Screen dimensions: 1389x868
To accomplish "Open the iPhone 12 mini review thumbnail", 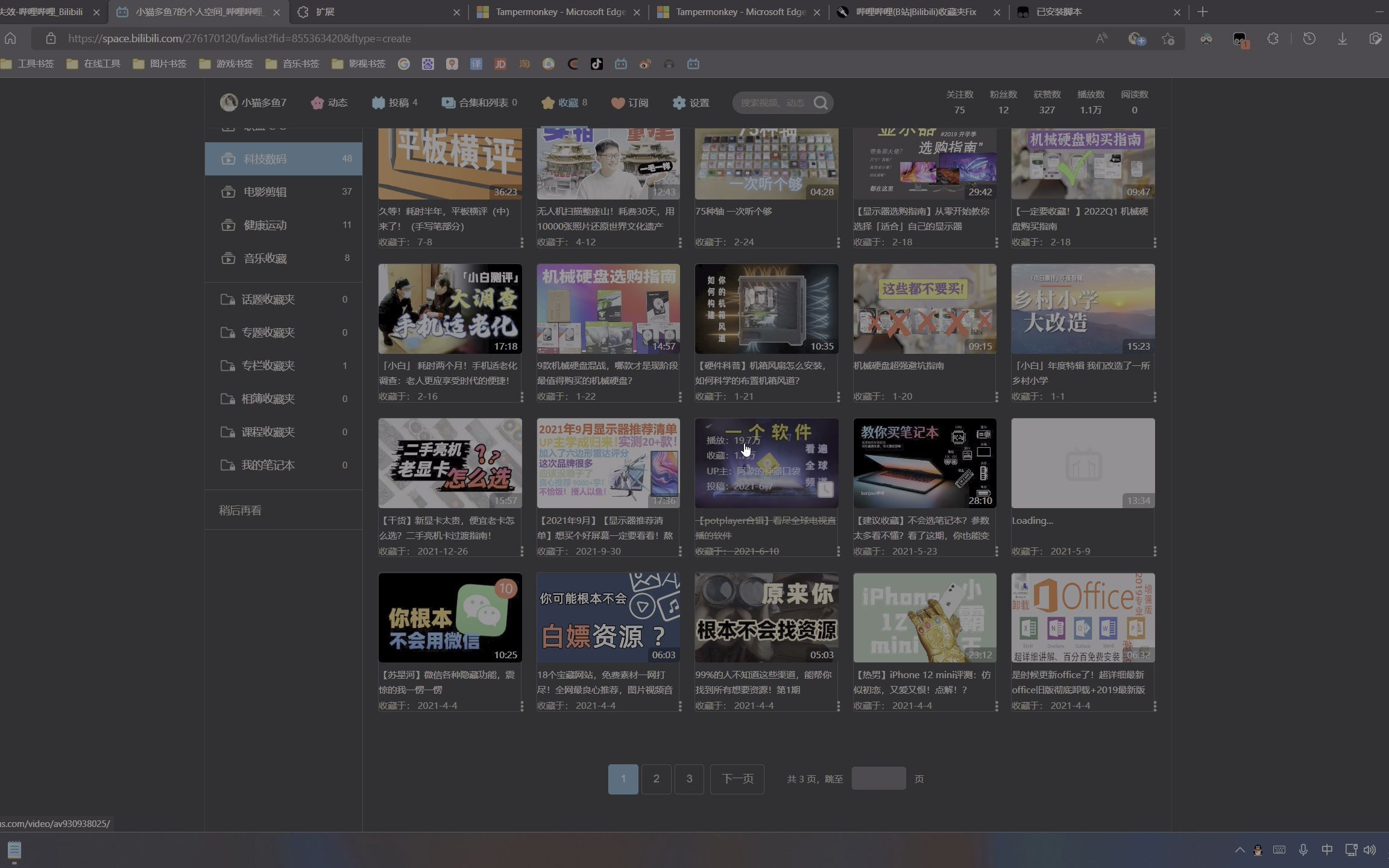I will tap(925, 618).
